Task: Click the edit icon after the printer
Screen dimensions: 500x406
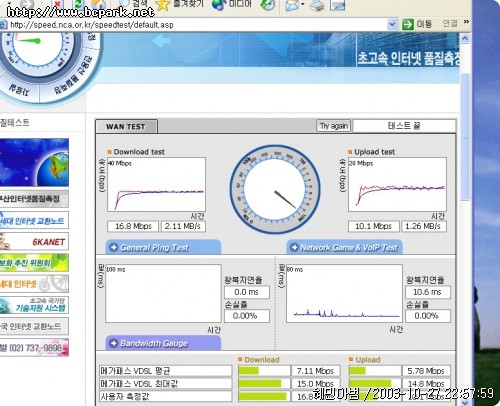Action: click(x=337, y=5)
